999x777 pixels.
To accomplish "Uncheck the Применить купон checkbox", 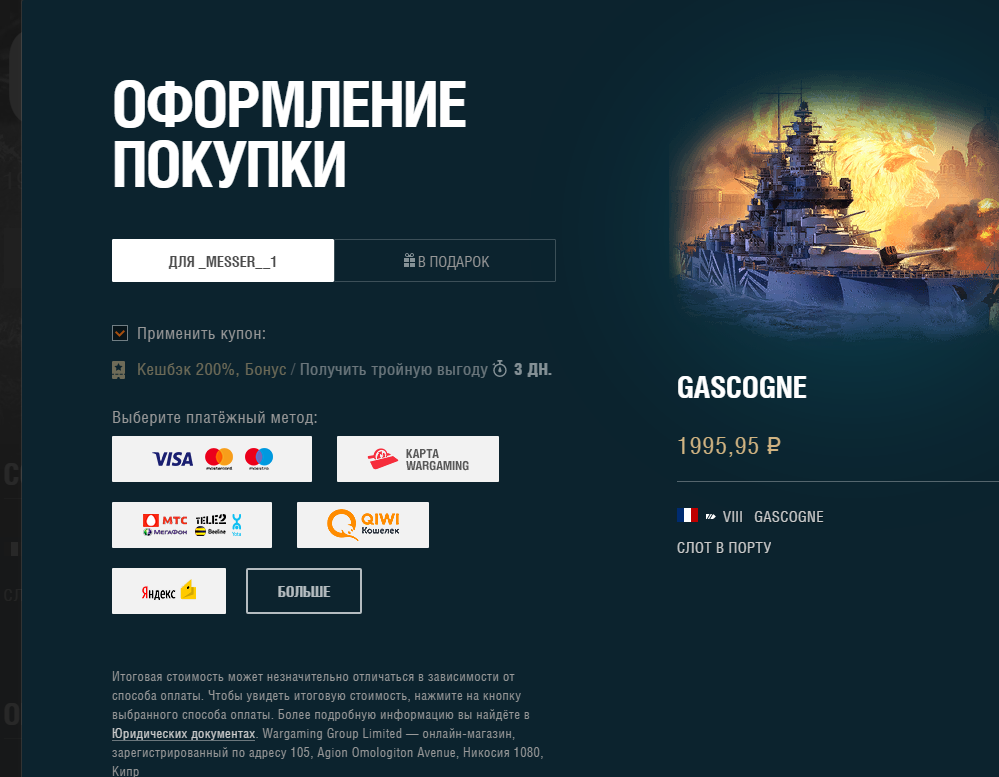I will tap(120, 333).
